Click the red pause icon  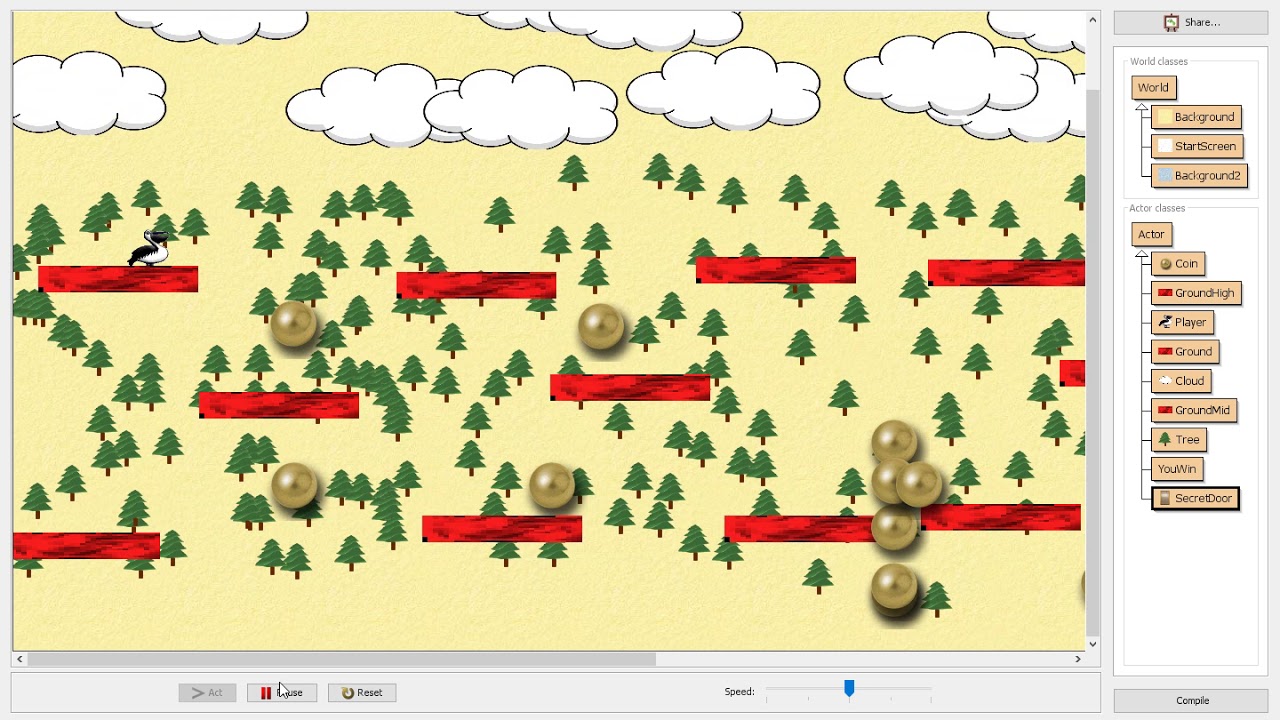(266, 692)
